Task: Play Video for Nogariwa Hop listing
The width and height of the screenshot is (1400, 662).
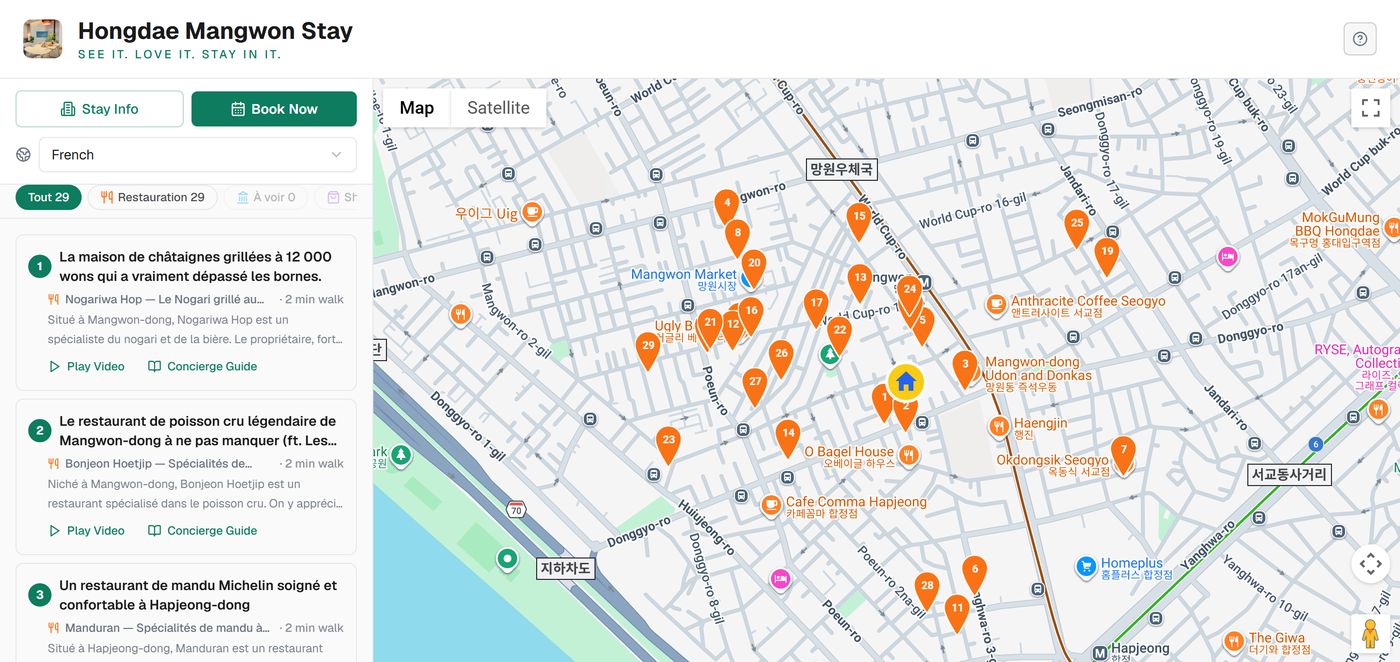Action: [87, 366]
